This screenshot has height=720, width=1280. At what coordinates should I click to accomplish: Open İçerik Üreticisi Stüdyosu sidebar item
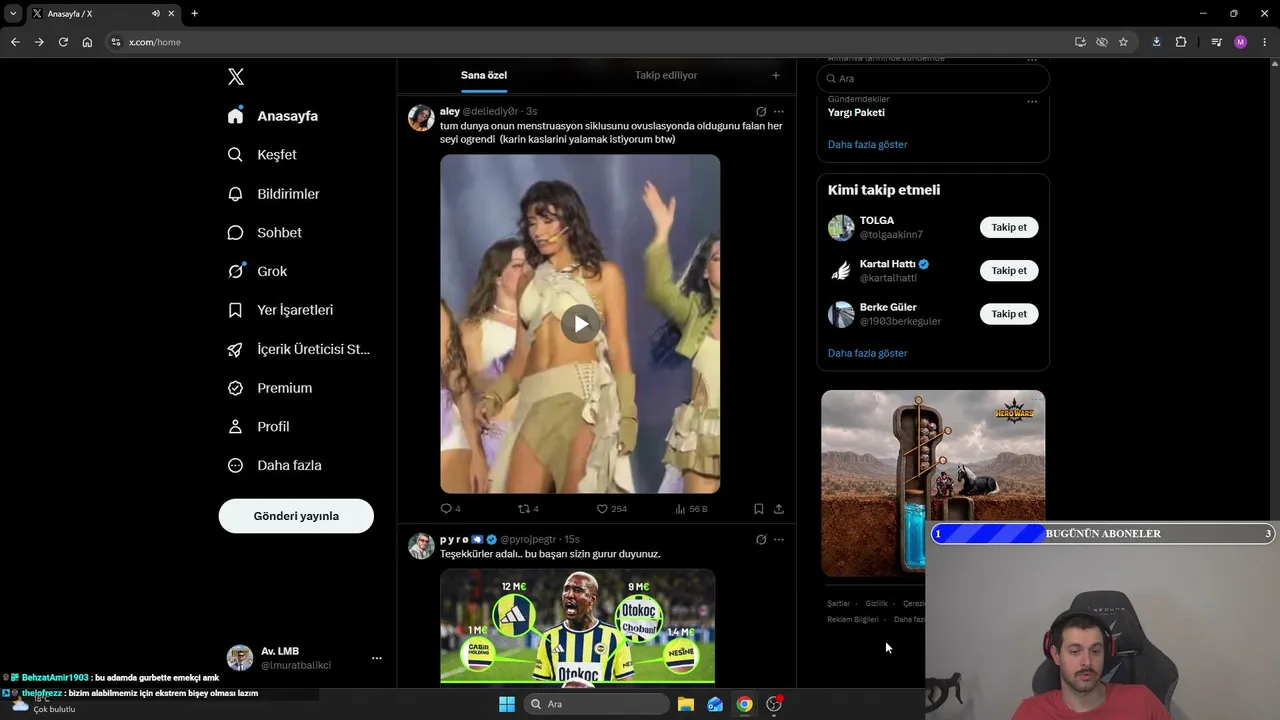tap(299, 349)
